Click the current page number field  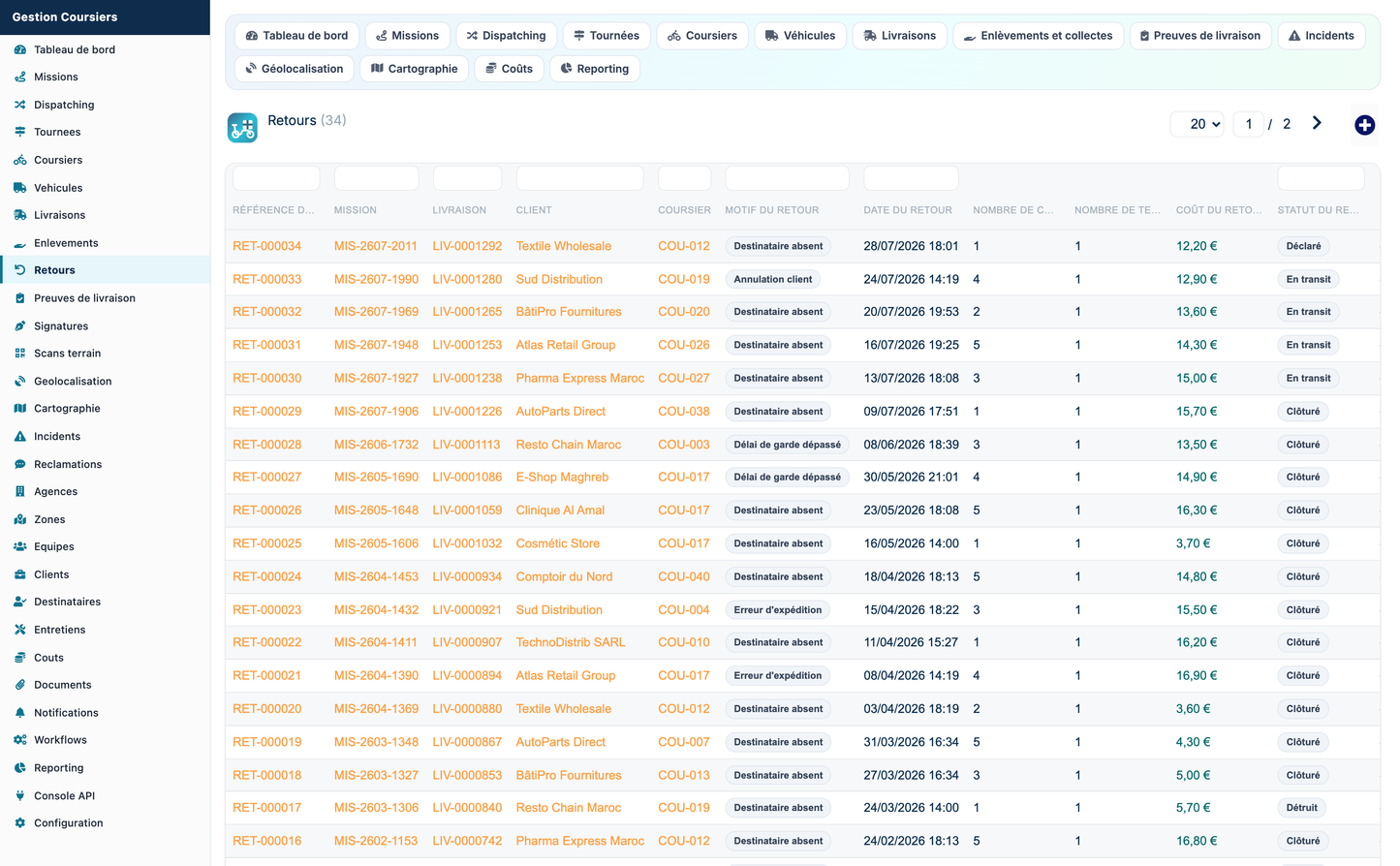1248,124
